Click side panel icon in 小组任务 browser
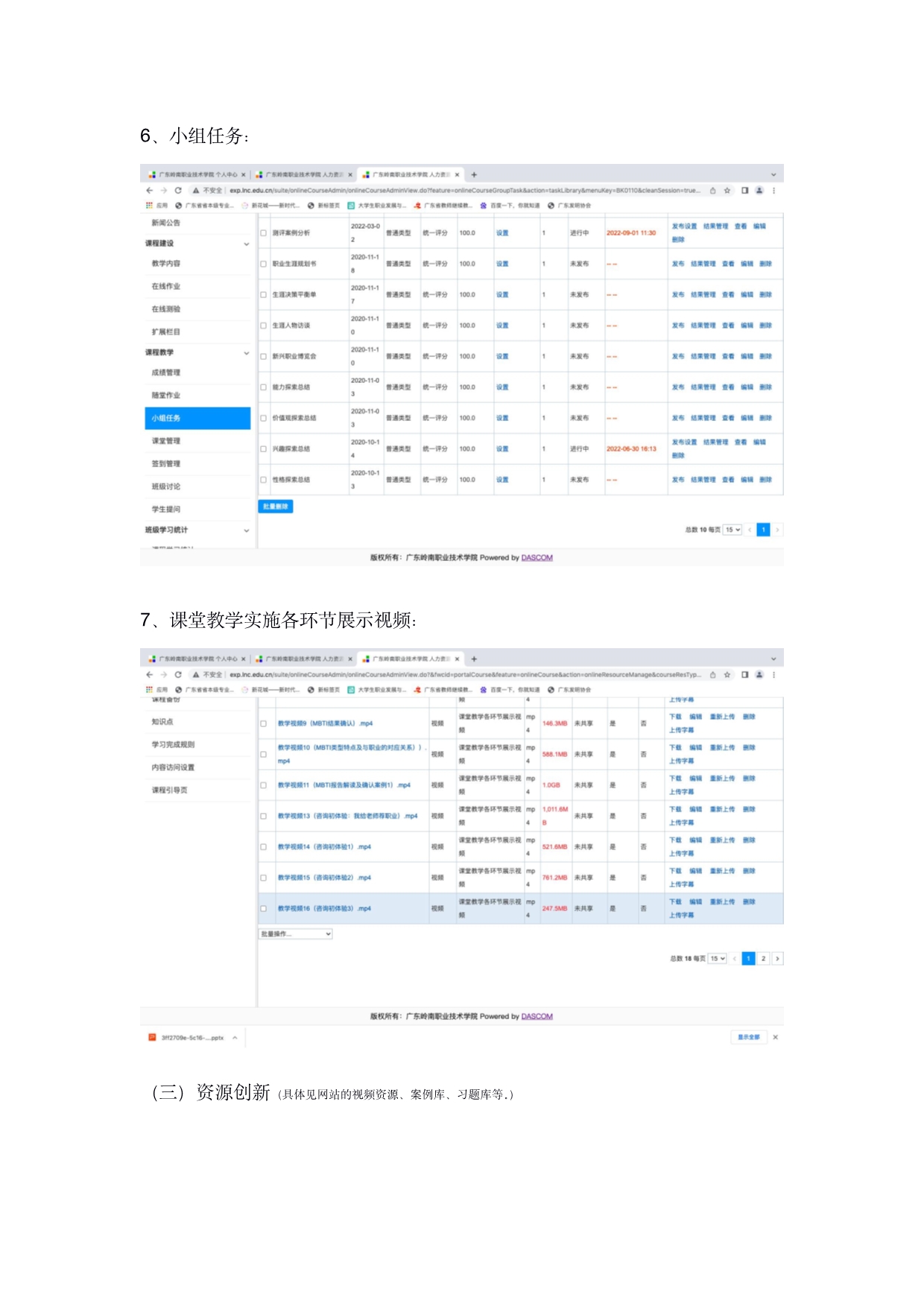Image resolution: width=924 pixels, height=1306 pixels. pos(744,191)
